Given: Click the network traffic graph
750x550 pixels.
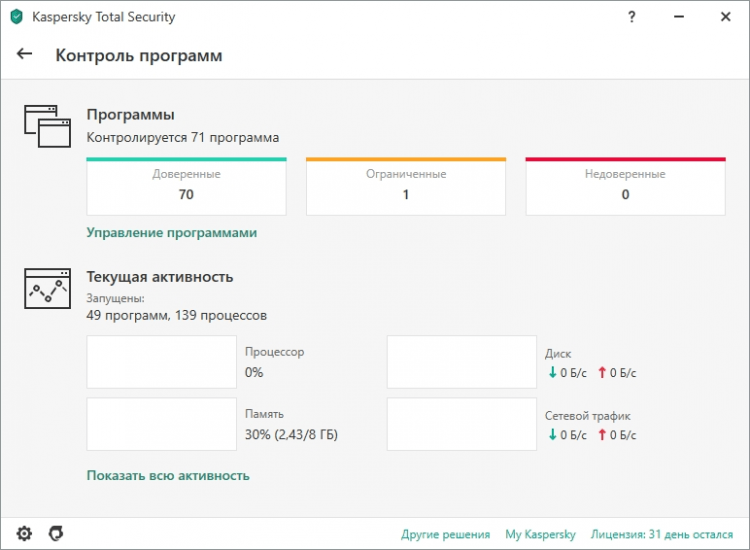Looking at the screenshot, I should click(462, 424).
